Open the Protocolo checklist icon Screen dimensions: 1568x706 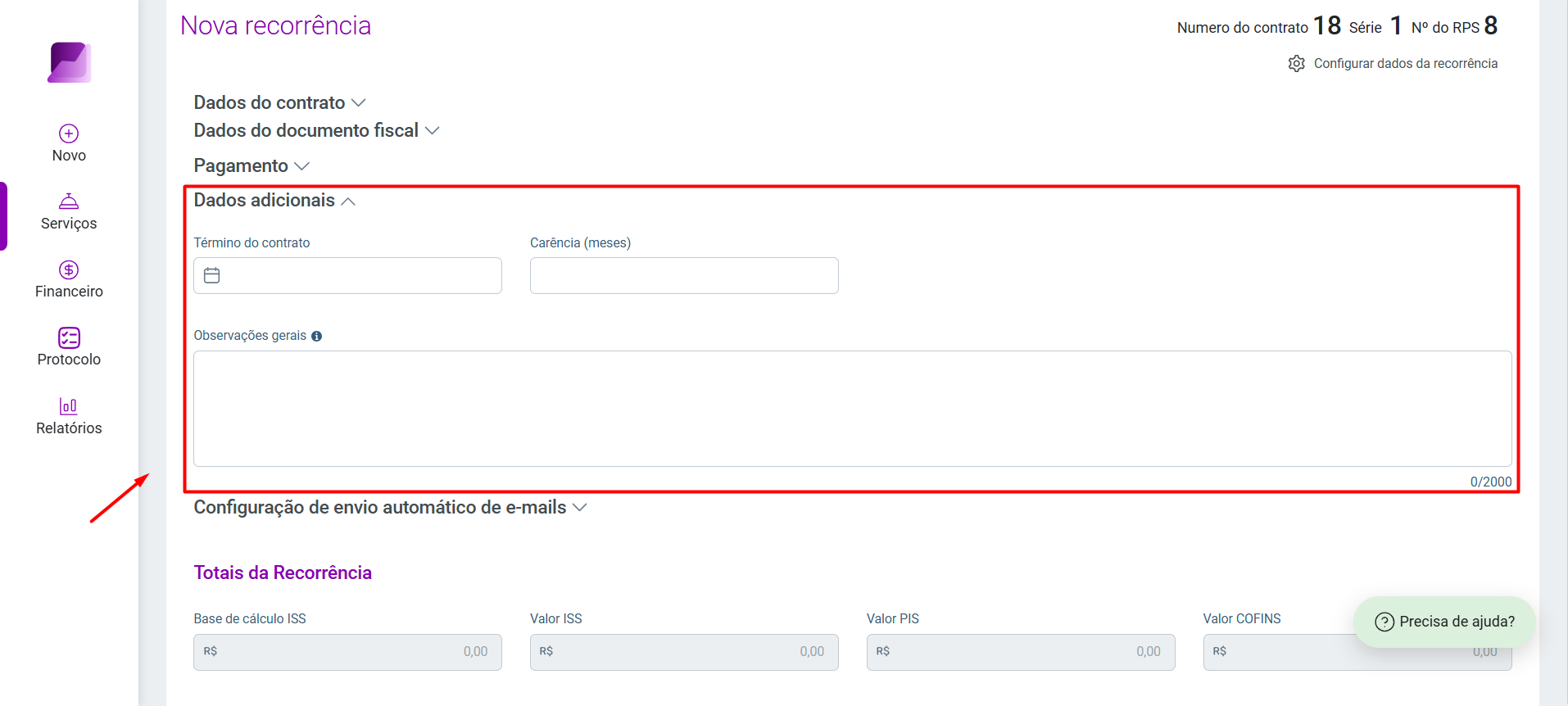click(69, 337)
